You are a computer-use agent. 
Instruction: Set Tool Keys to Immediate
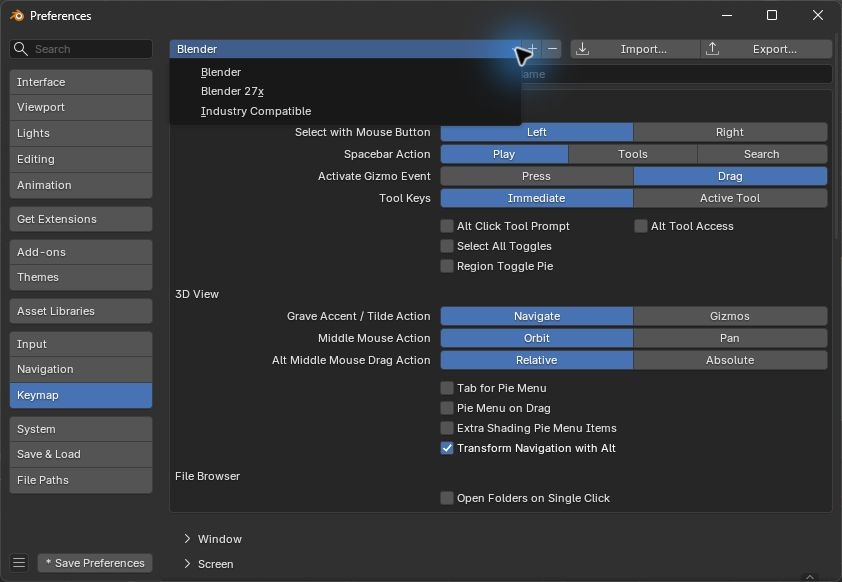click(536, 198)
